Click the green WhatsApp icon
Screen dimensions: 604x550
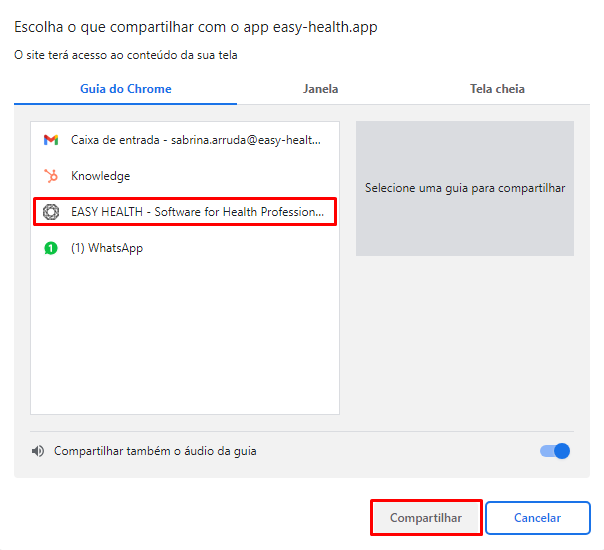click(51, 248)
